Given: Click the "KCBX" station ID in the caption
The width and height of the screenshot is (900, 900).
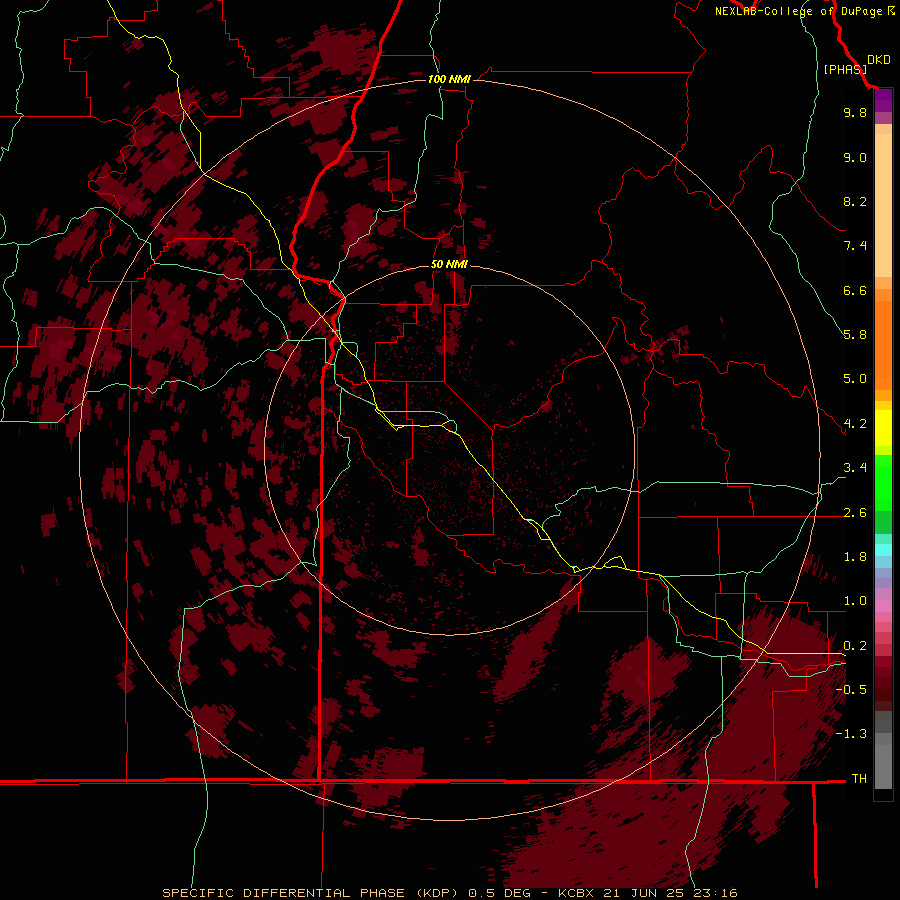Looking at the screenshot, I should click(577, 893).
